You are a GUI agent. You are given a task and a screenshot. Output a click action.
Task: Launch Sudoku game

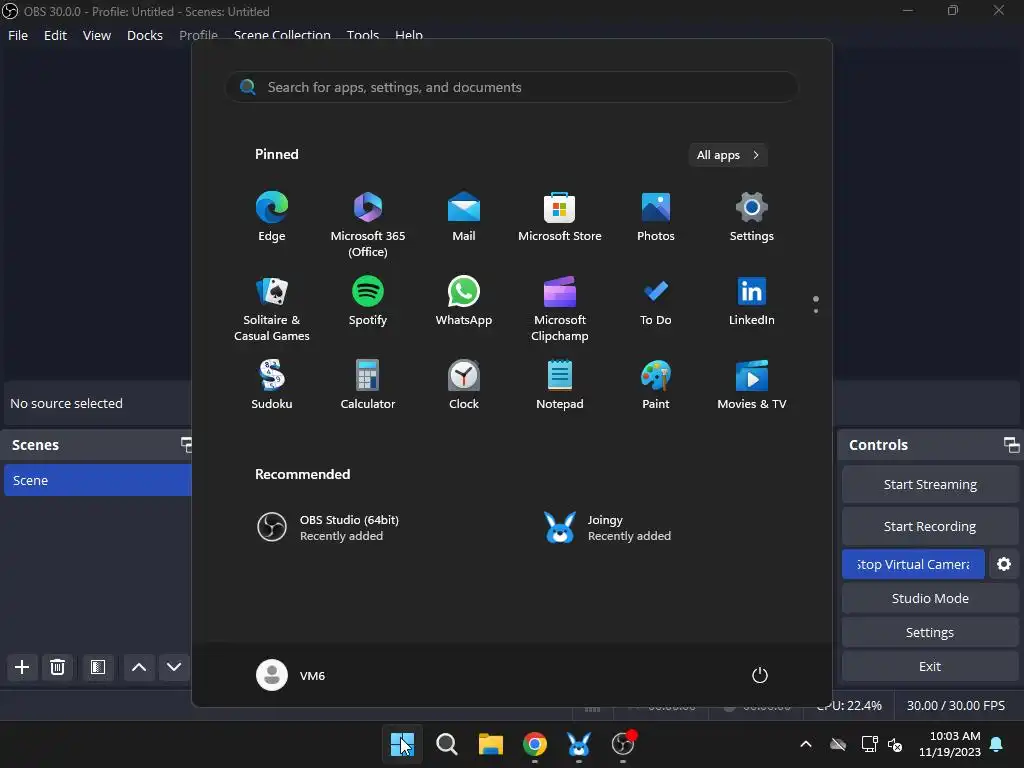click(272, 385)
